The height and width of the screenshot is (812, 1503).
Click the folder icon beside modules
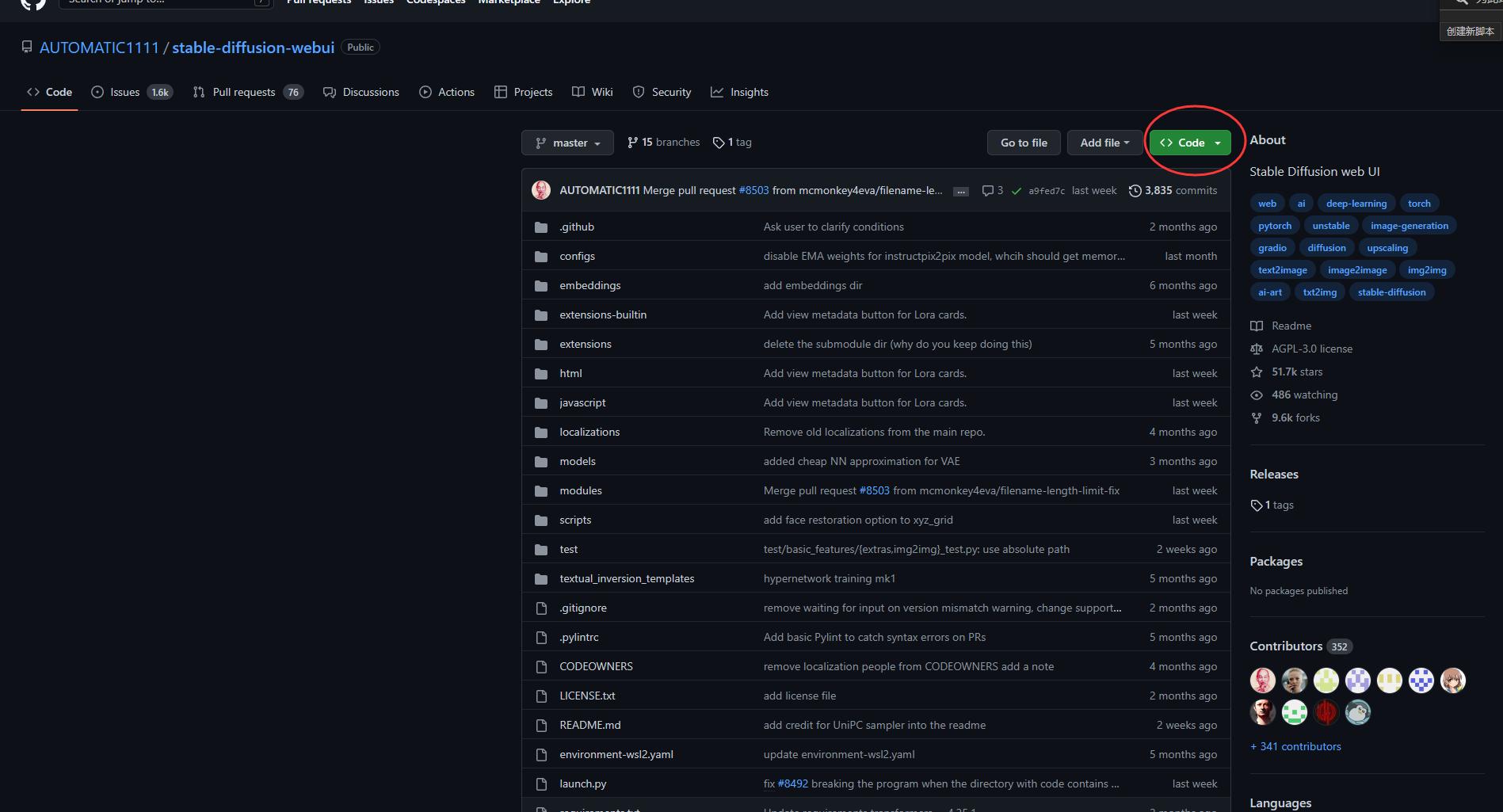(x=541, y=491)
